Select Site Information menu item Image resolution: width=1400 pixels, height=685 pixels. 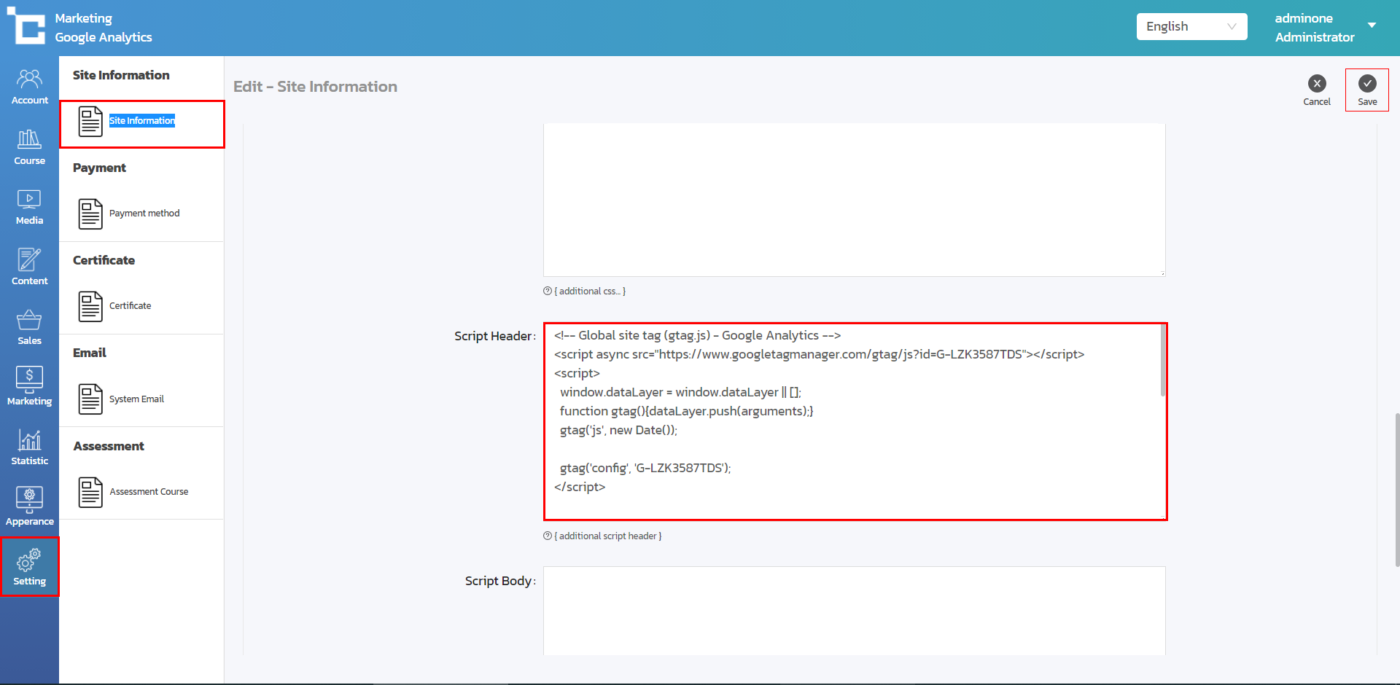(x=141, y=121)
